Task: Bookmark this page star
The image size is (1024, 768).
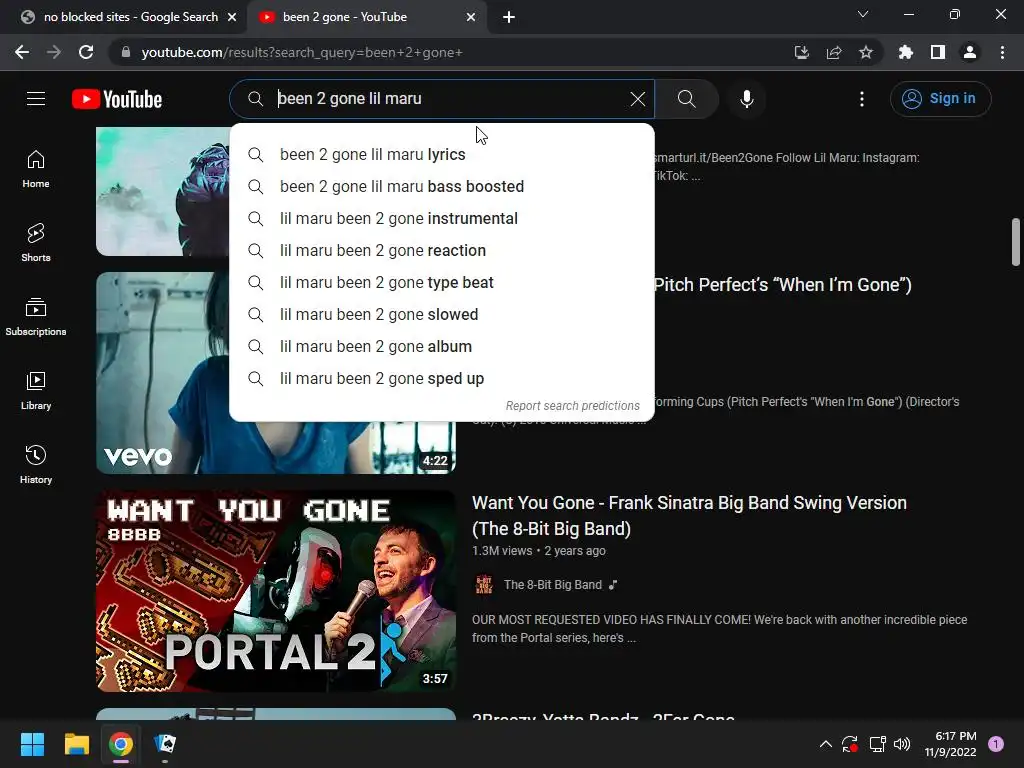Action: (x=866, y=52)
